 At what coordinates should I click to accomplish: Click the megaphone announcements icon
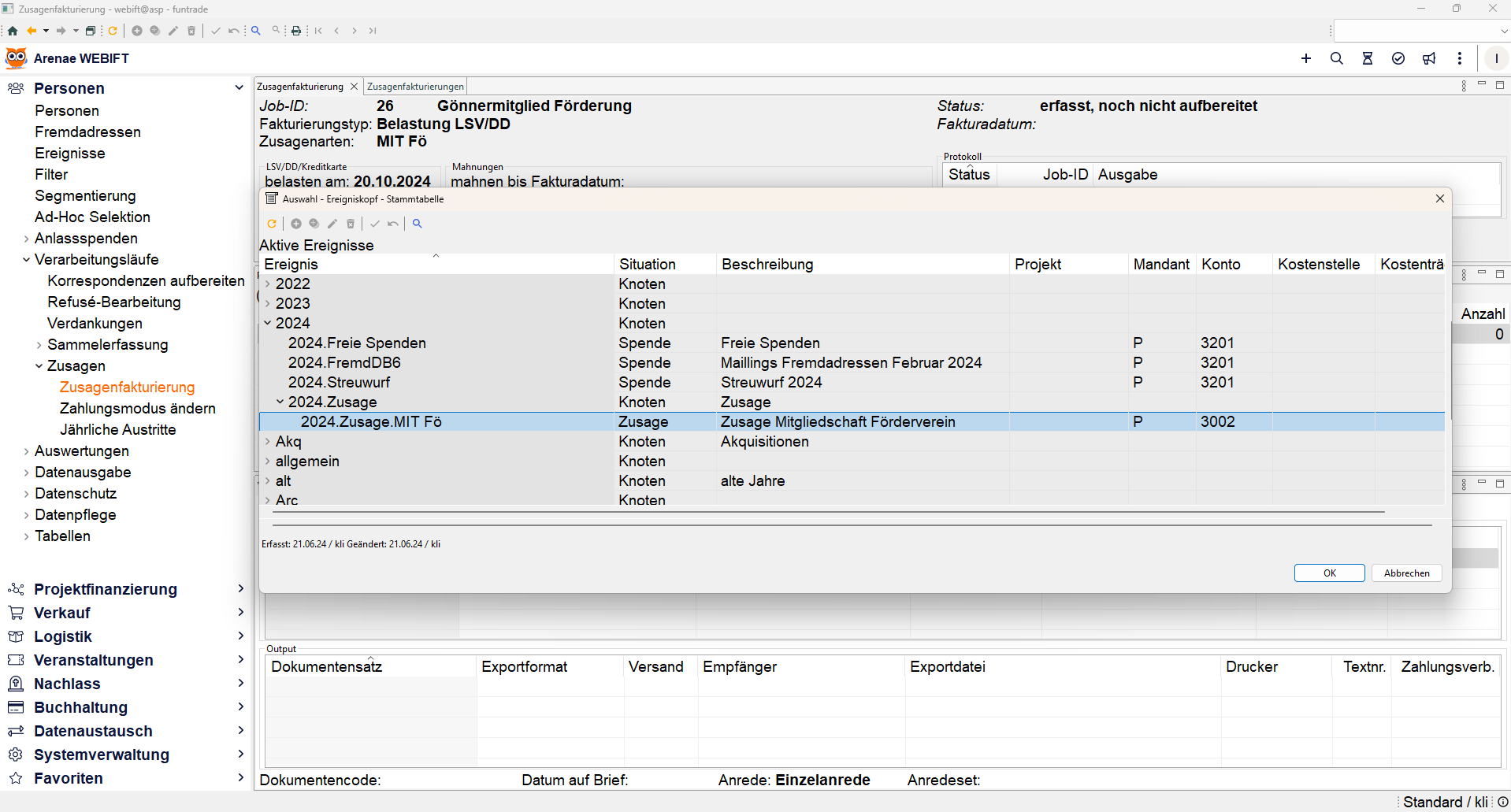pyautogui.click(x=1429, y=58)
